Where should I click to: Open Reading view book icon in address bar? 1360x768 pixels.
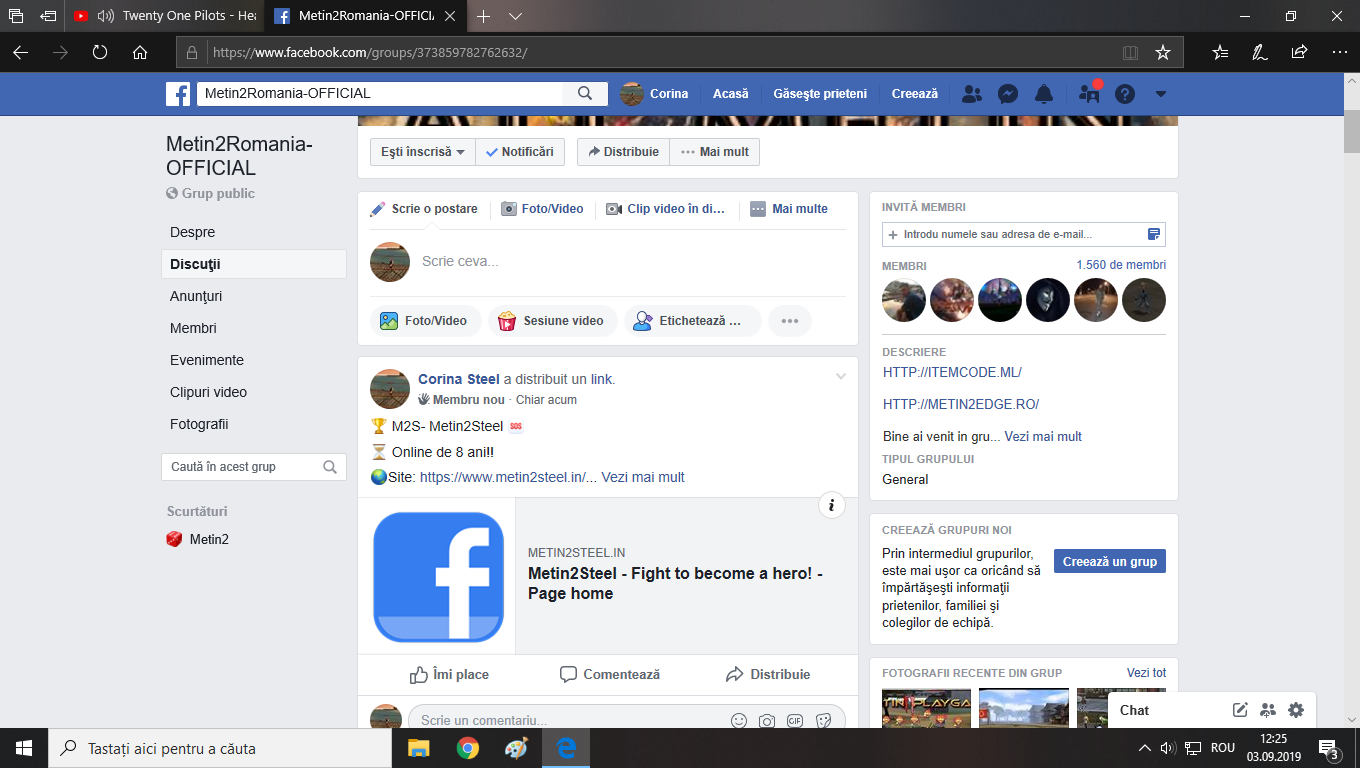coord(1130,52)
